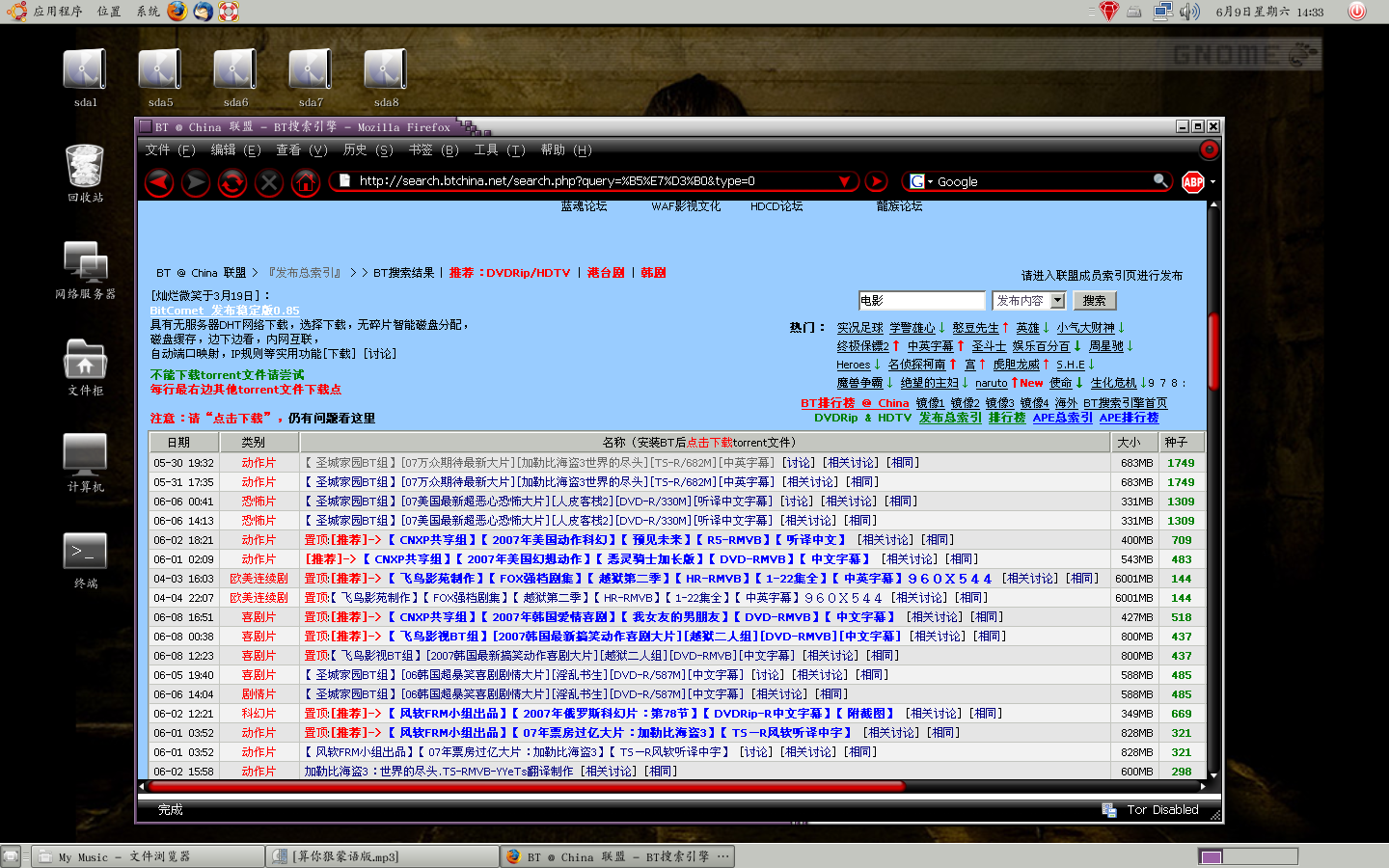Open the BT排行榜 @ China link
The image size is (1389, 868).
(855, 403)
